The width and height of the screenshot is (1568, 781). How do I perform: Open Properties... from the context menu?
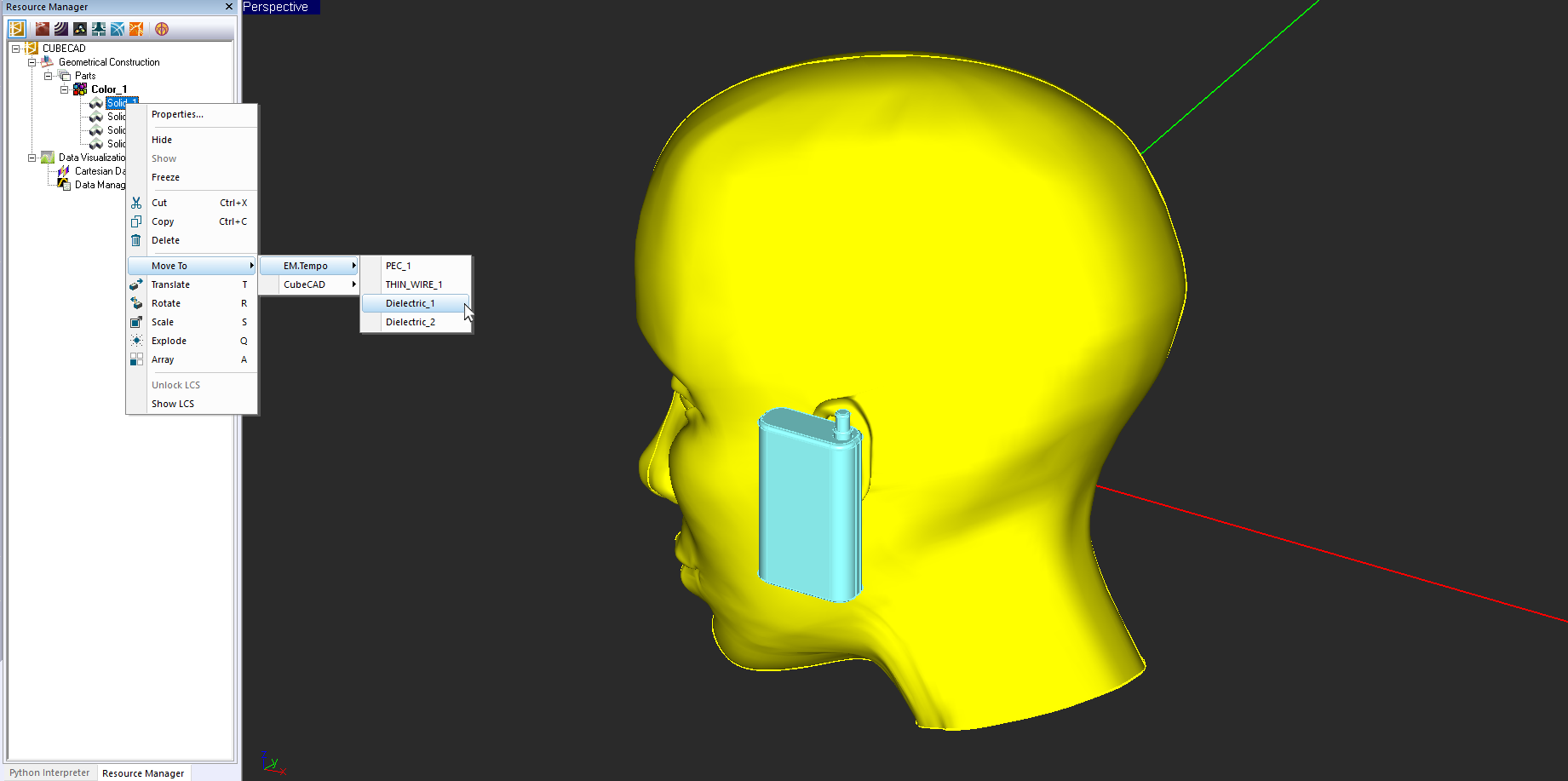click(192, 114)
